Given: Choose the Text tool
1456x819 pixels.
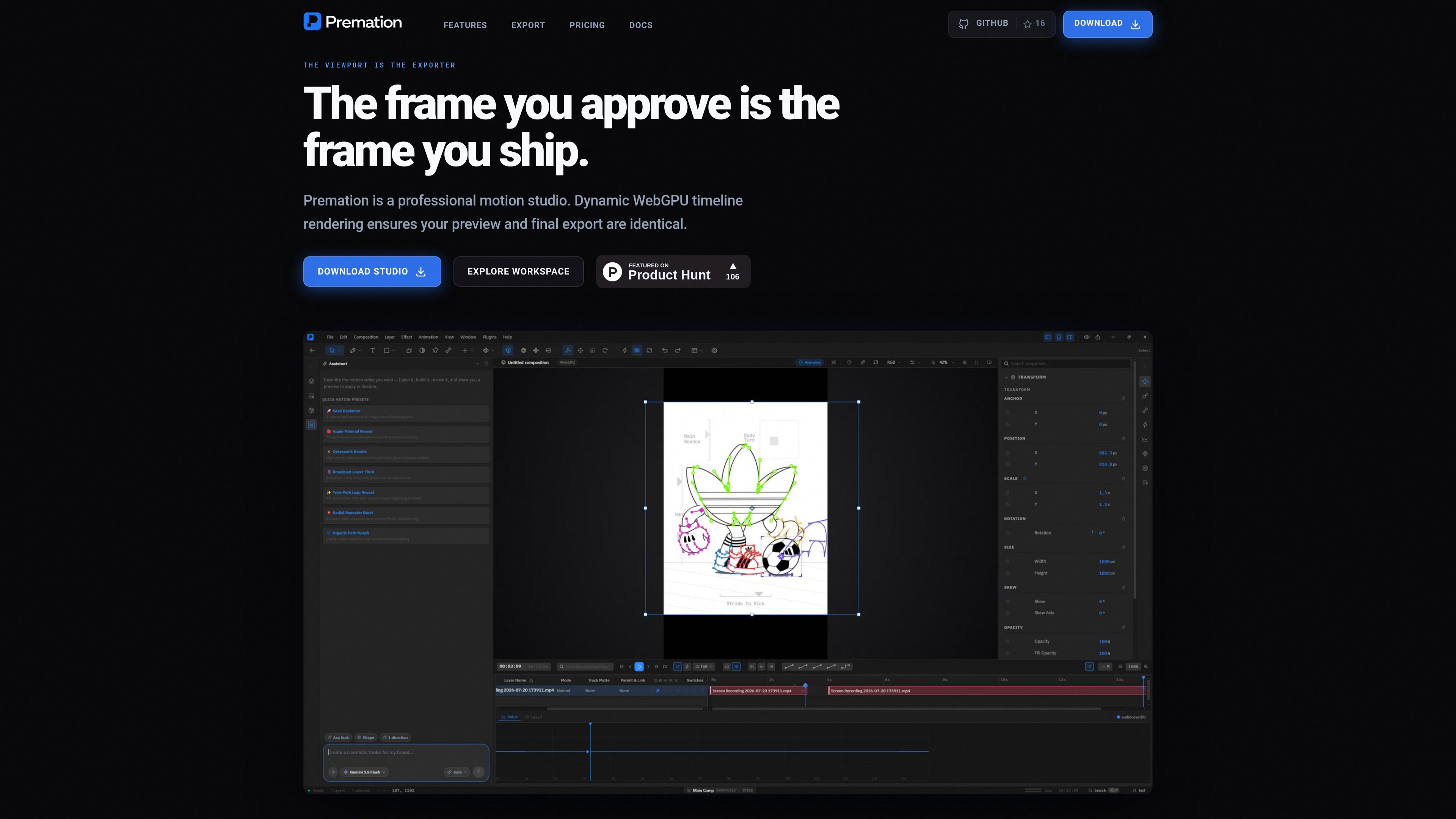Looking at the screenshot, I should click(372, 350).
